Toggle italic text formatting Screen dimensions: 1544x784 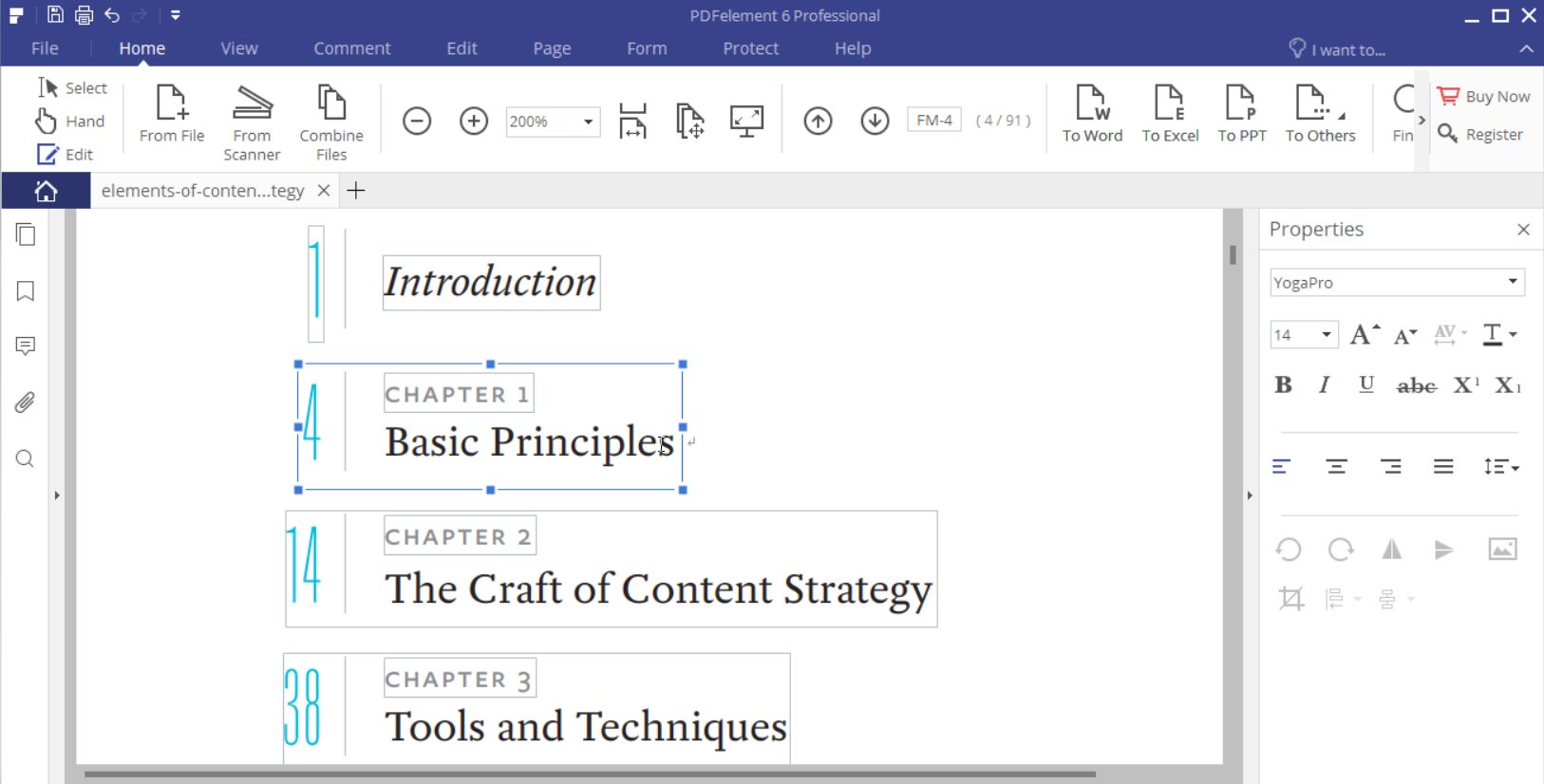[1324, 384]
